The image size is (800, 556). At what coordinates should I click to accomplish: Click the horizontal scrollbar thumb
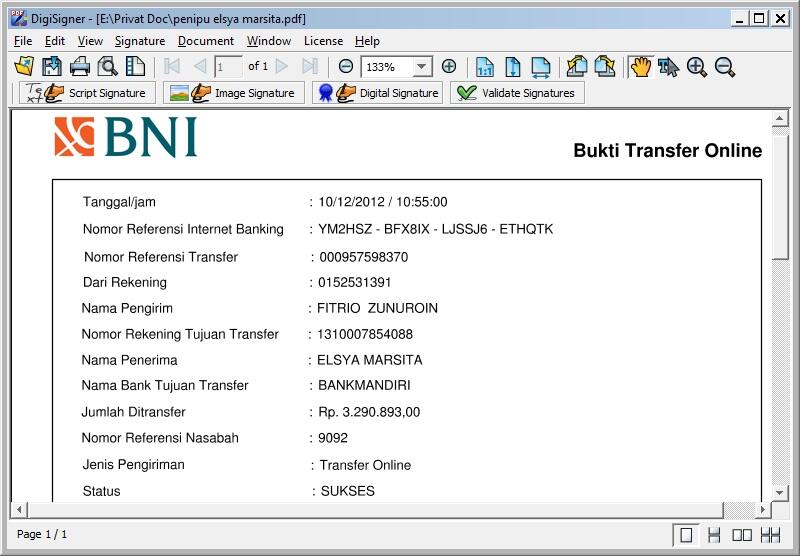(376, 510)
